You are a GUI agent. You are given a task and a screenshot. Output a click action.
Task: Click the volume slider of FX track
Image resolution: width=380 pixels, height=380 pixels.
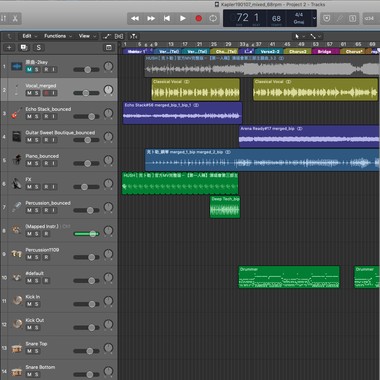86,187
